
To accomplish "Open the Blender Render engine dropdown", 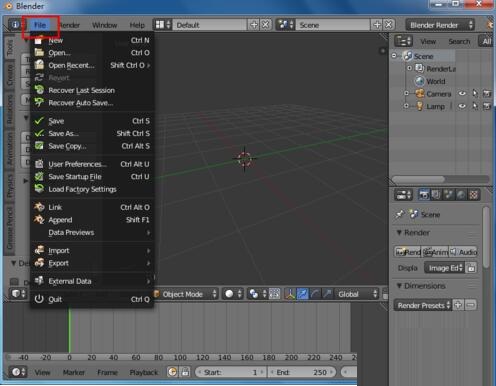I will (x=440, y=25).
